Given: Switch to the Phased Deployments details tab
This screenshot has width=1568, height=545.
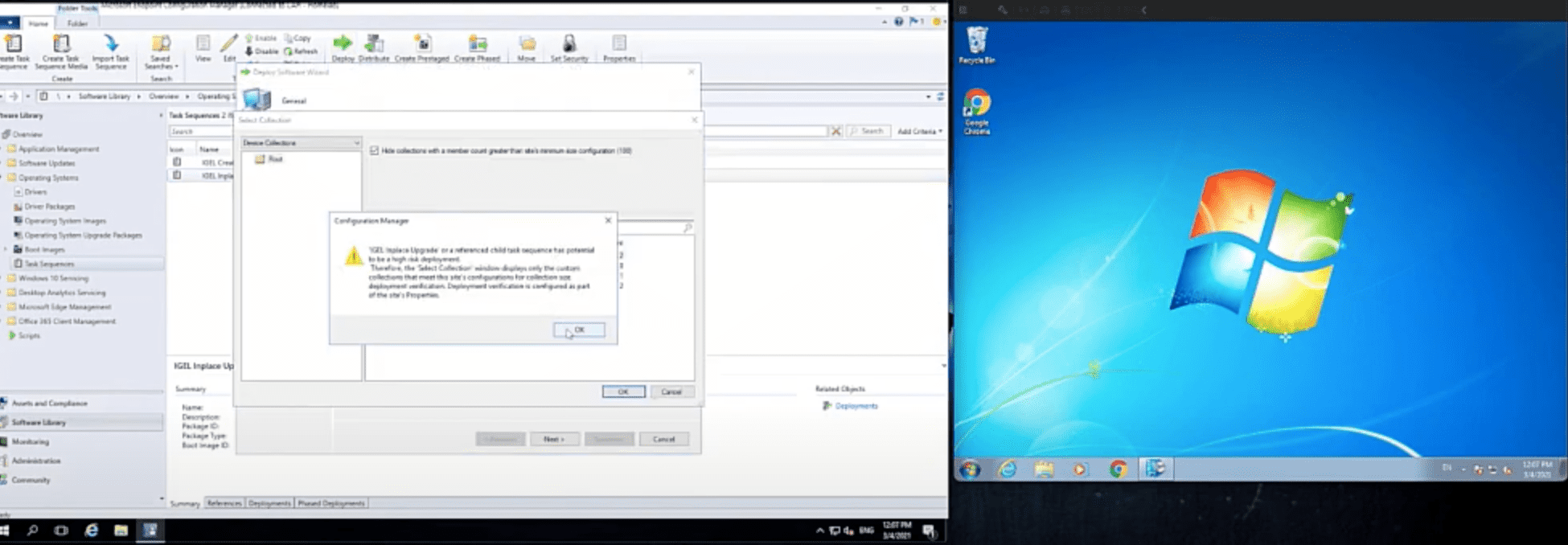Looking at the screenshot, I should pyautogui.click(x=331, y=504).
